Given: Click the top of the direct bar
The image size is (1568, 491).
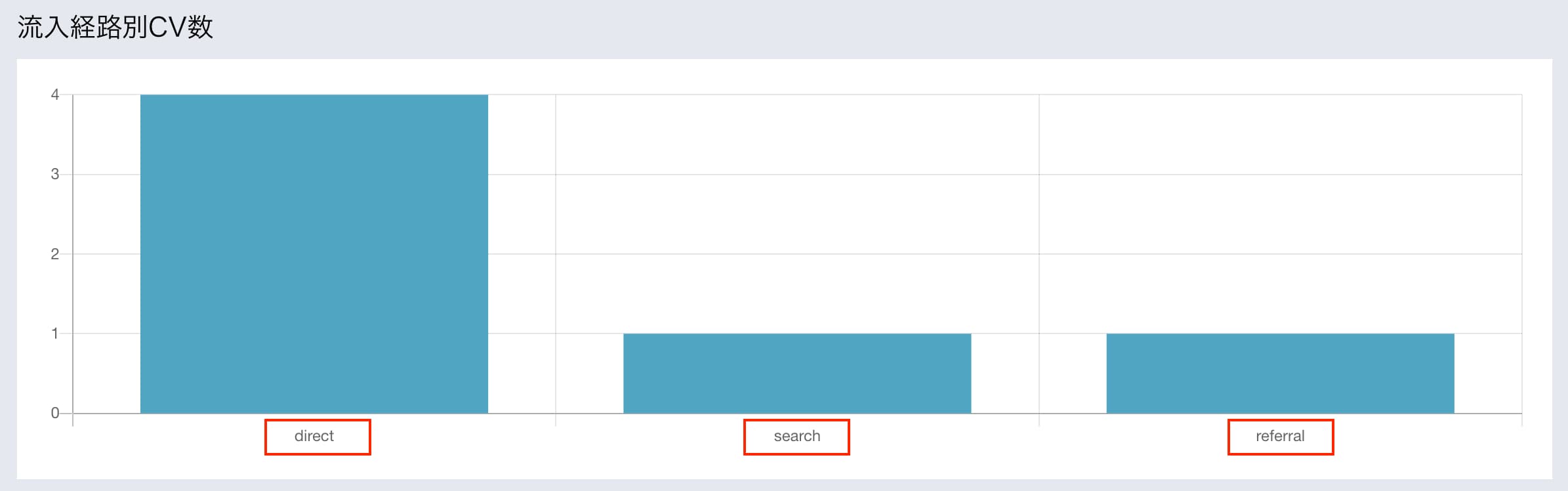Looking at the screenshot, I should [x=314, y=96].
